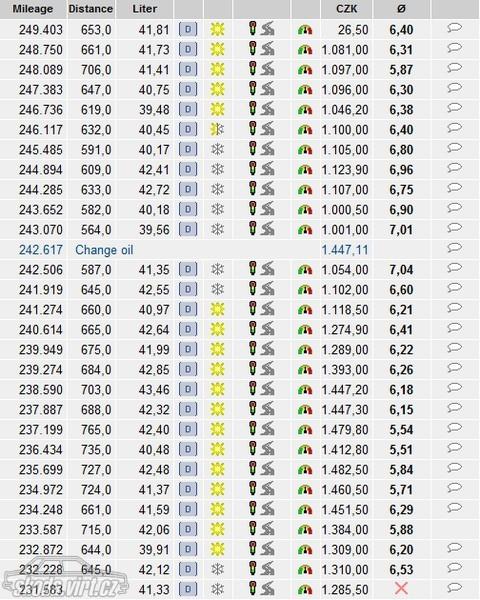Click the motorway road icon on row 240.614
480x600 pixels.
pyautogui.click(x=268, y=329)
